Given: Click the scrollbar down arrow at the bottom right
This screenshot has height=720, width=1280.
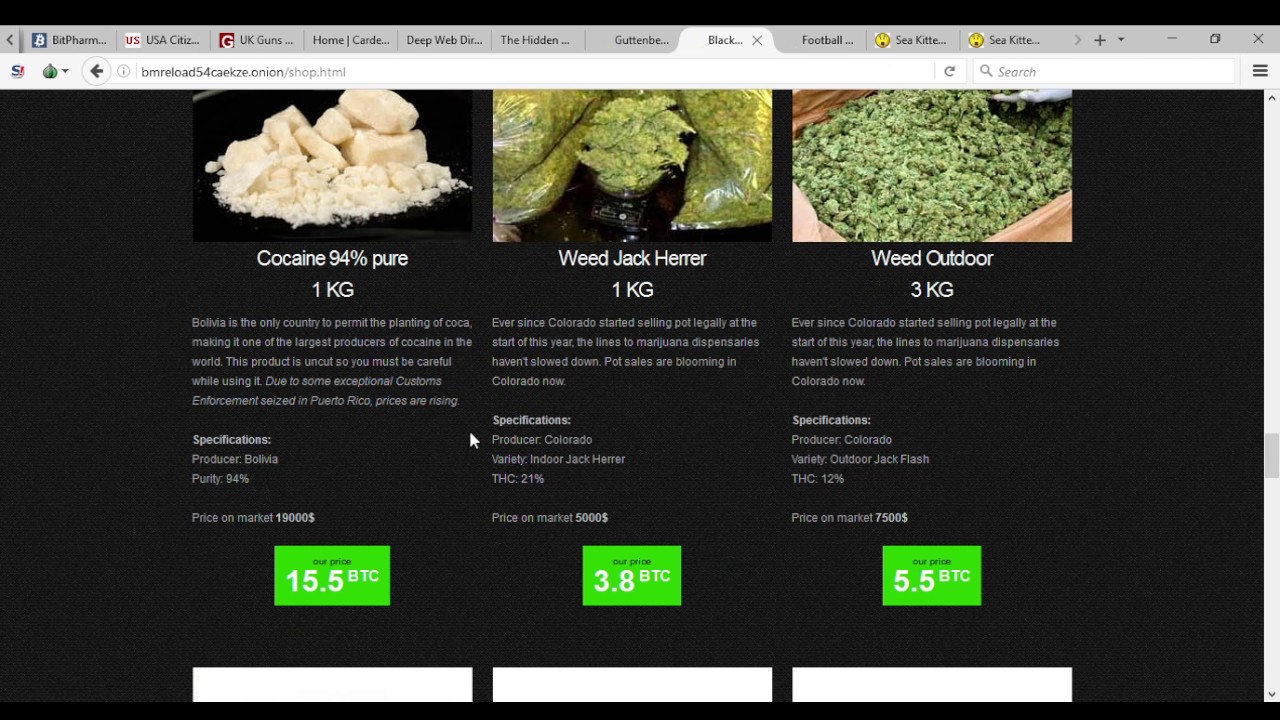Looking at the screenshot, I should click(x=1271, y=693).
